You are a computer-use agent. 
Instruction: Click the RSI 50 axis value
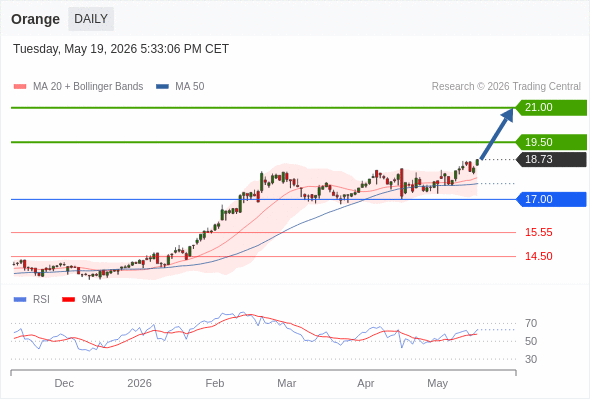[x=531, y=341]
